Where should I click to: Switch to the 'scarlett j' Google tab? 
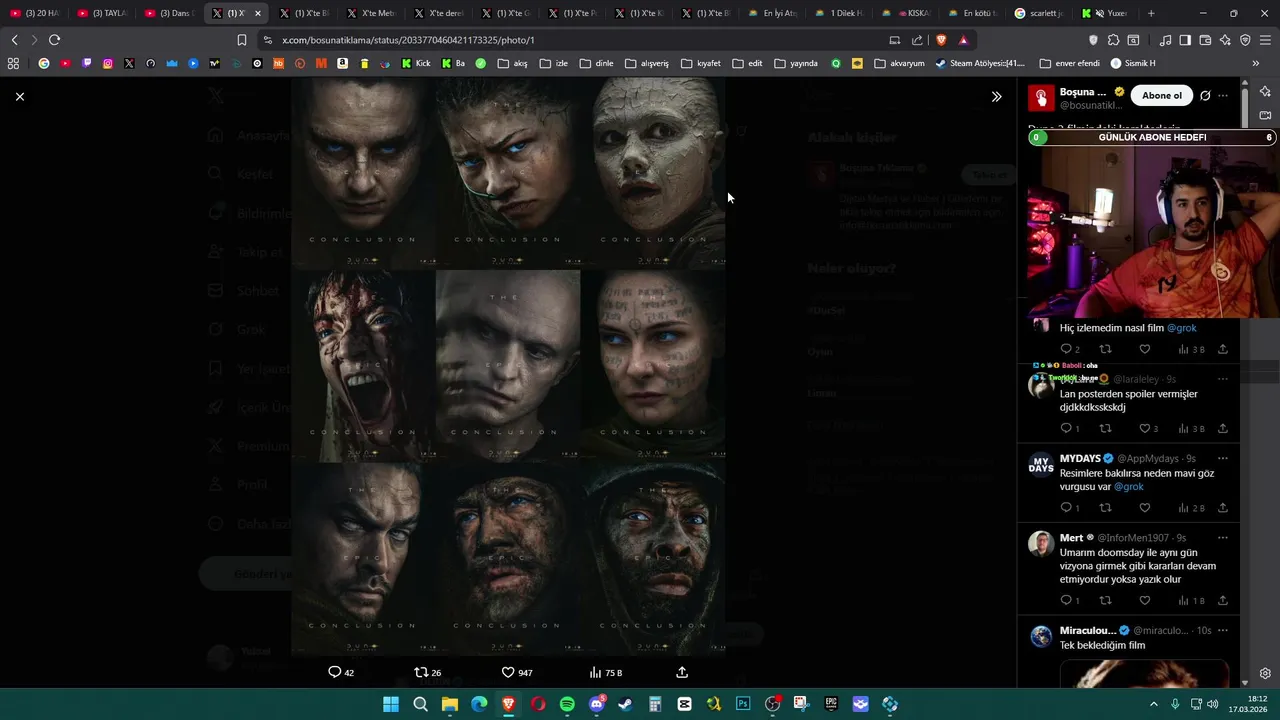(x=1040, y=13)
